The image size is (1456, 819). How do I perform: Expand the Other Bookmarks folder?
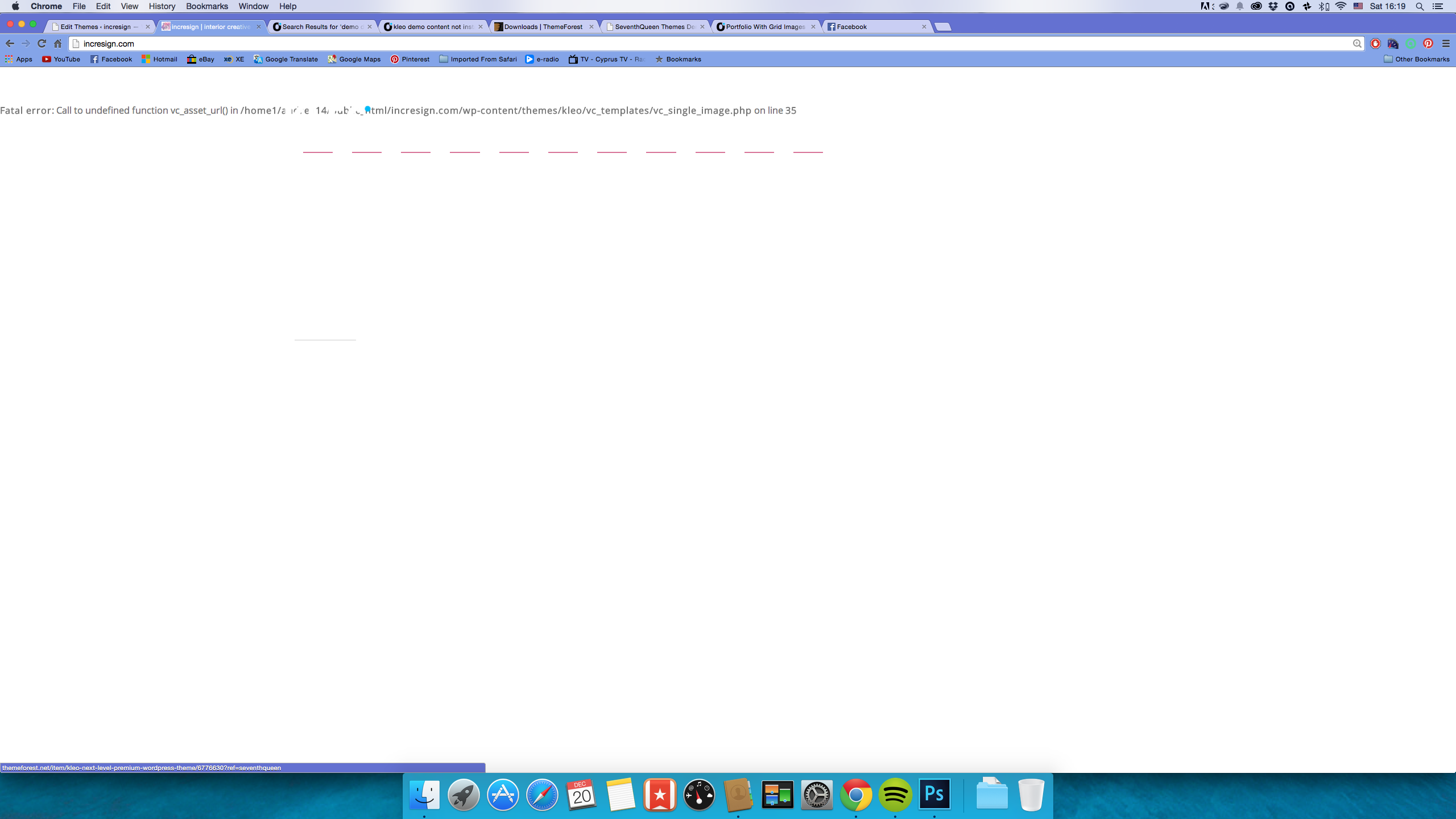(x=1416, y=59)
